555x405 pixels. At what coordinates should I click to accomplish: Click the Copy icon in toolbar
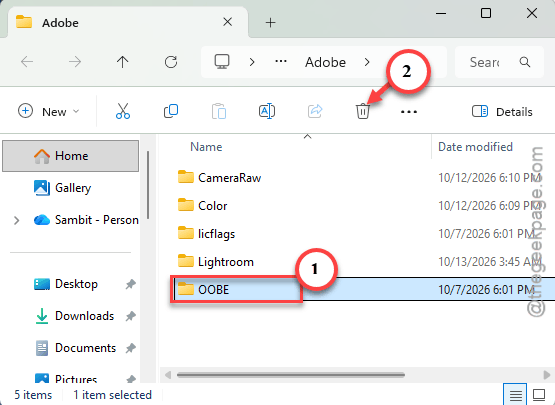tap(171, 111)
